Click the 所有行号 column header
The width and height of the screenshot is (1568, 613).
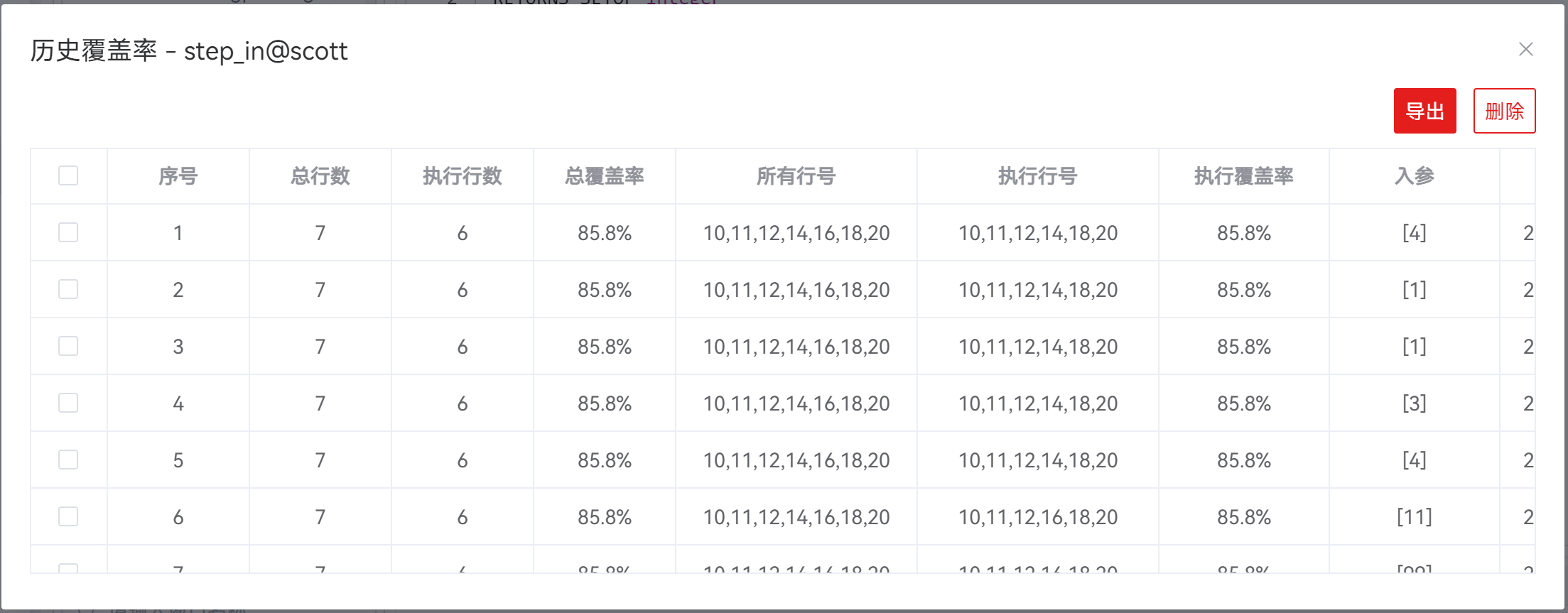point(796,176)
